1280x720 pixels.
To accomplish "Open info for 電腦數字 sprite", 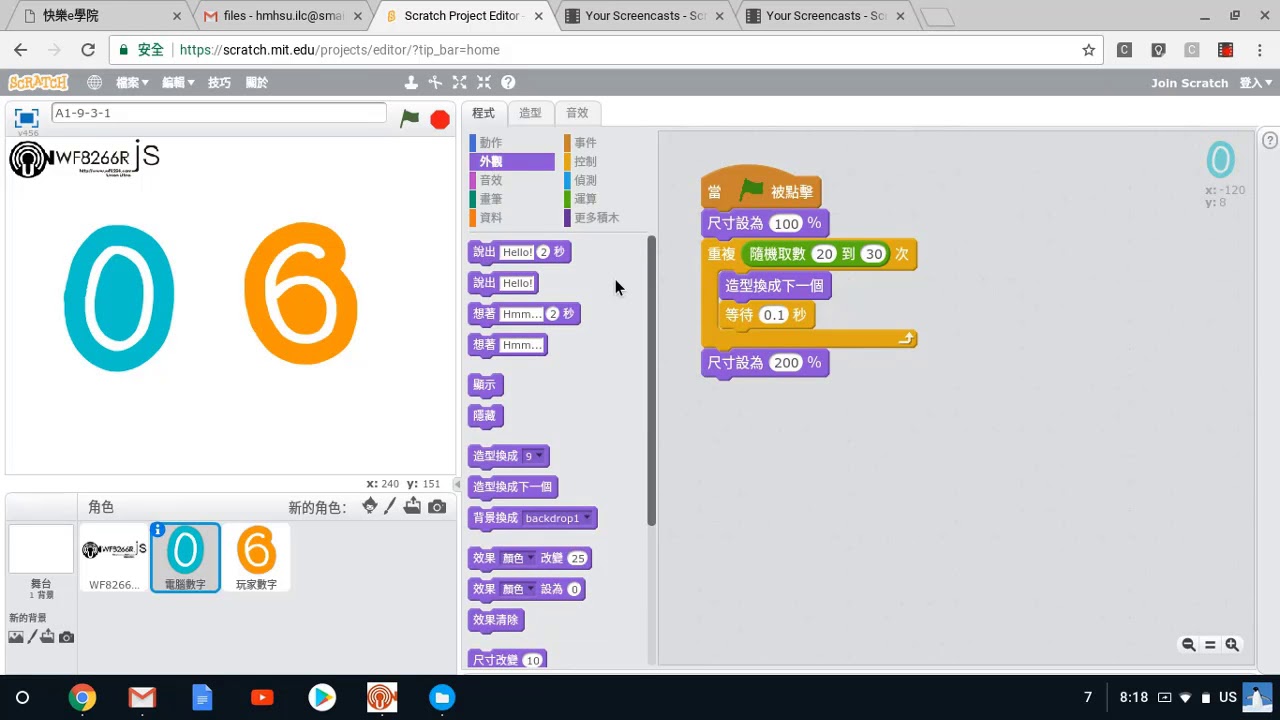I will tap(157, 529).
